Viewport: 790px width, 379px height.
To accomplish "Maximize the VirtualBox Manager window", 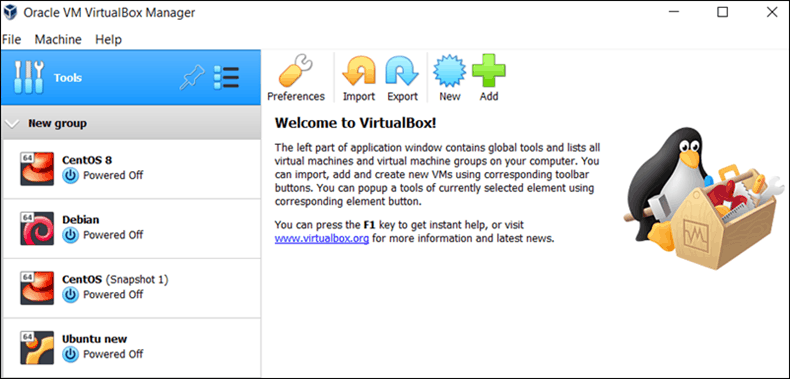I will pyautogui.click(x=722, y=12).
